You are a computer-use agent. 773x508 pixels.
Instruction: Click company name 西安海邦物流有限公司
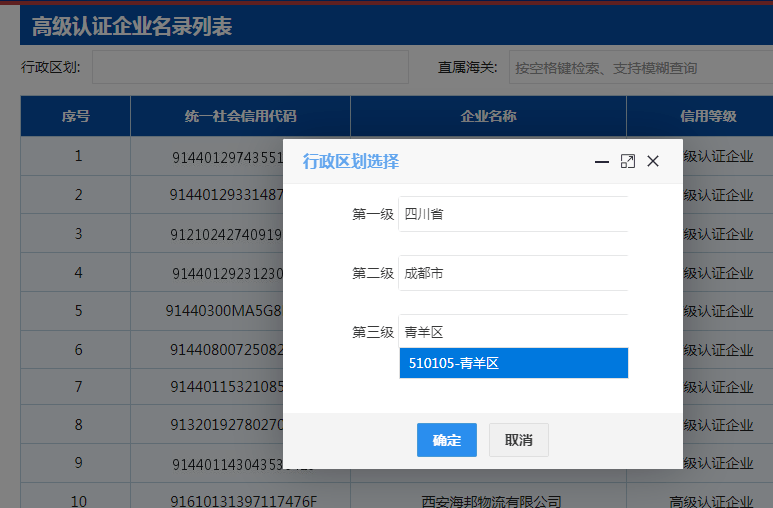pos(491,502)
